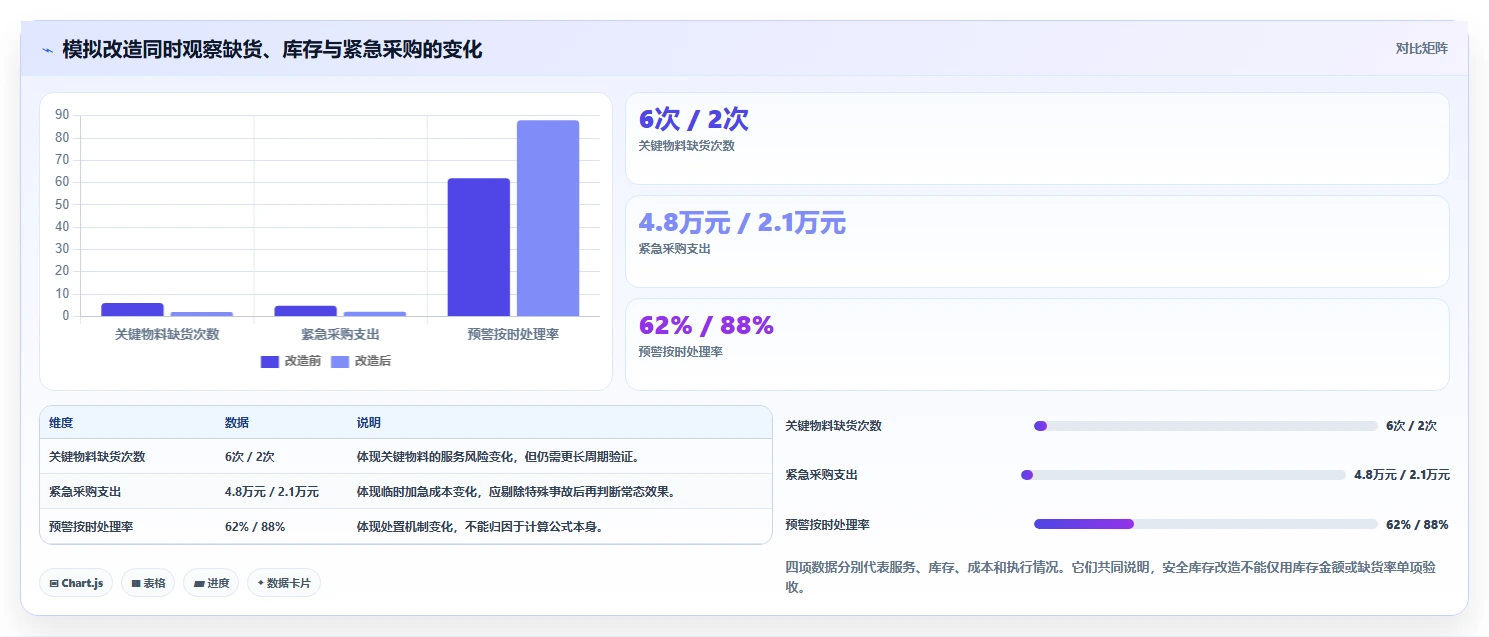Click the 紧急采购支出 caption under the 4.8万元 card
The image size is (1489, 637).
(x=674, y=249)
